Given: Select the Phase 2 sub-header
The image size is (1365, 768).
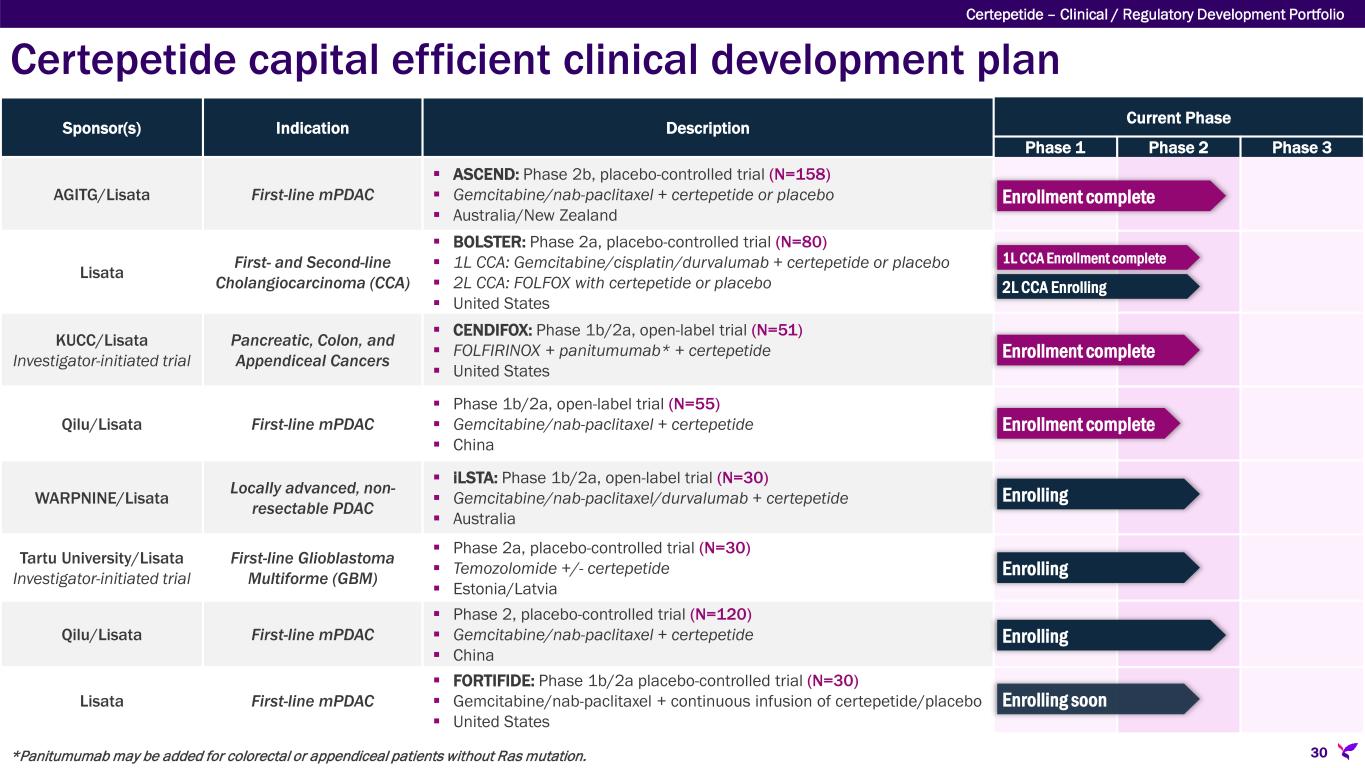Looking at the screenshot, I should click(x=1178, y=147).
